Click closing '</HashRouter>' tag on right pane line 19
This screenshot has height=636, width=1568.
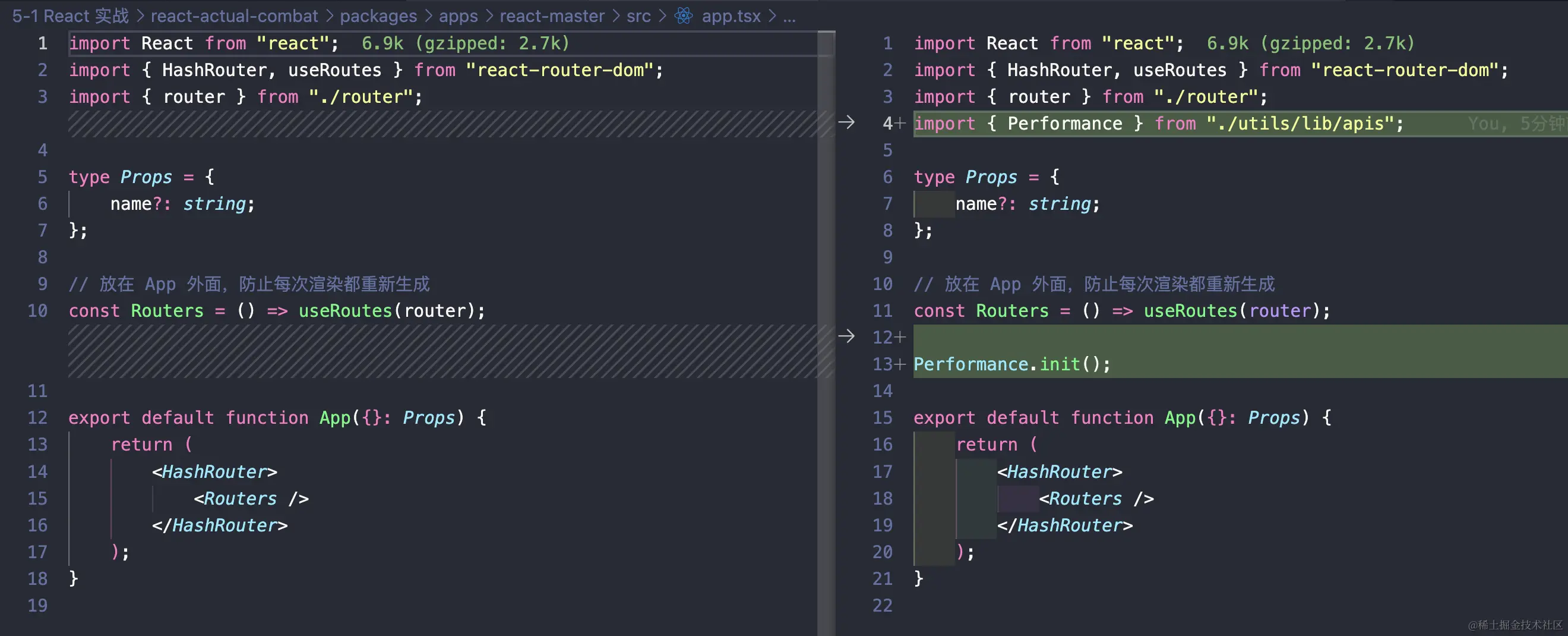coord(1064,525)
